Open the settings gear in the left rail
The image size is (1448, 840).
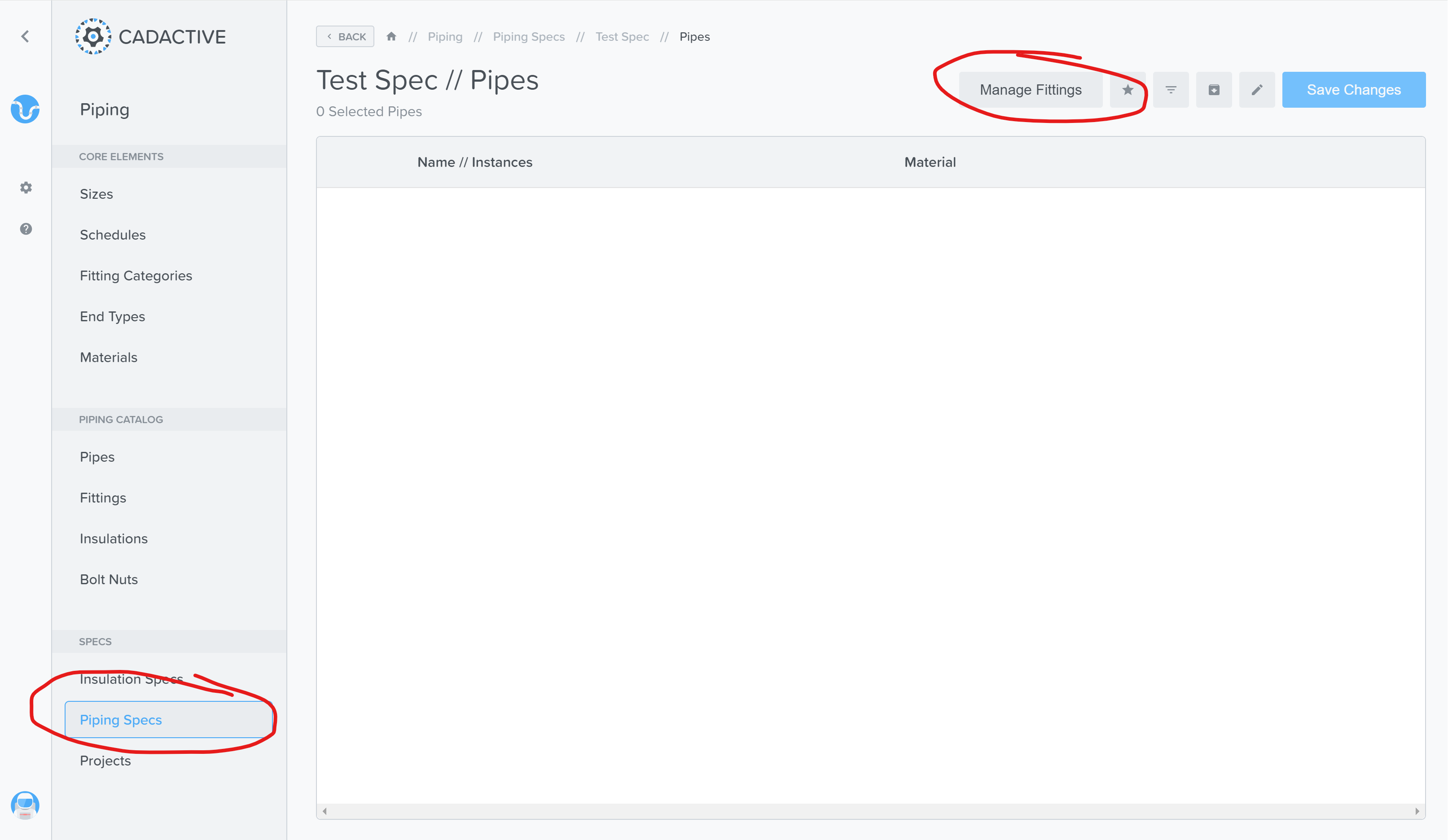(26, 187)
